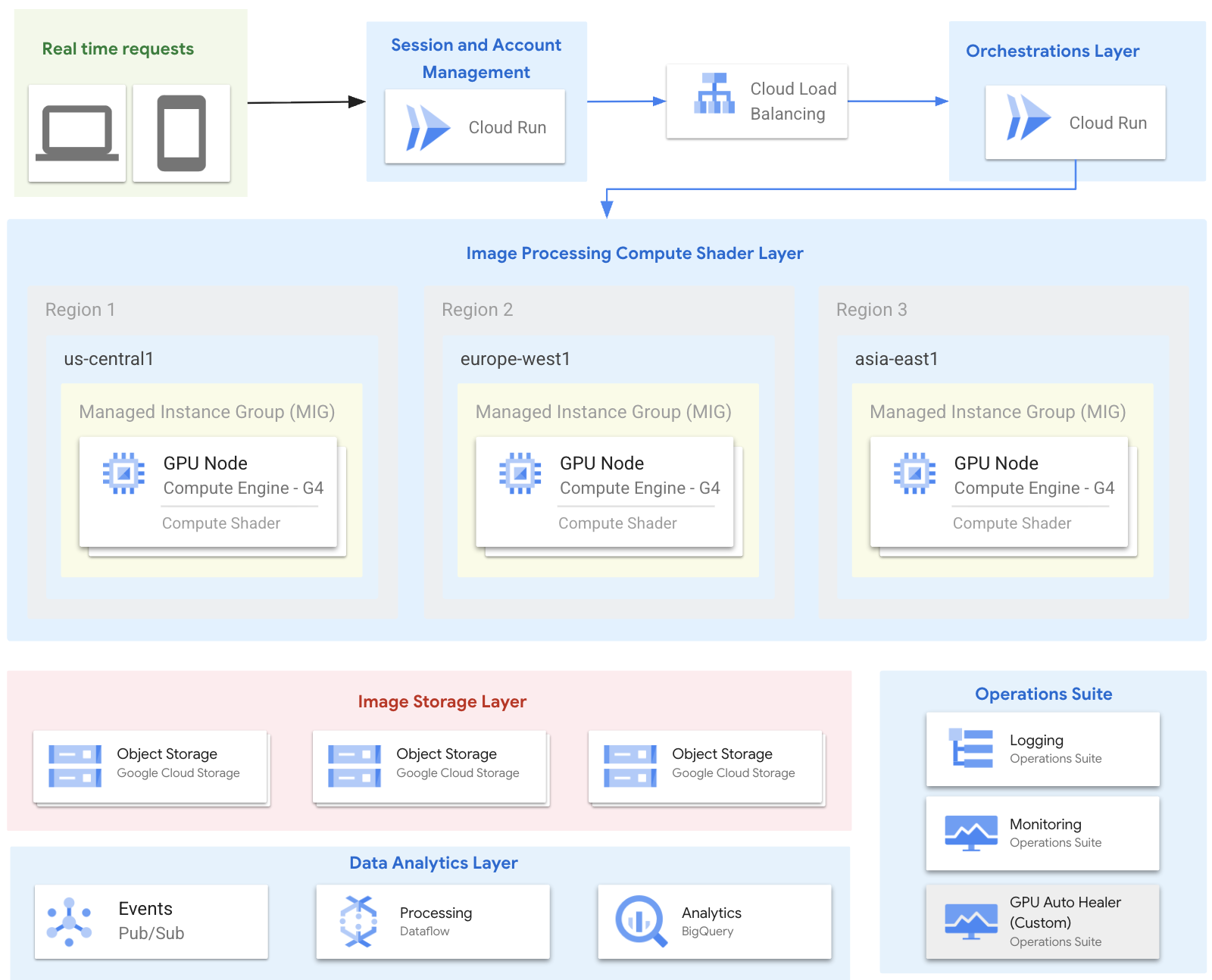Click the GPU Auto Healer (Custom) label
This screenshot has height=980, width=1212.
(1065, 922)
